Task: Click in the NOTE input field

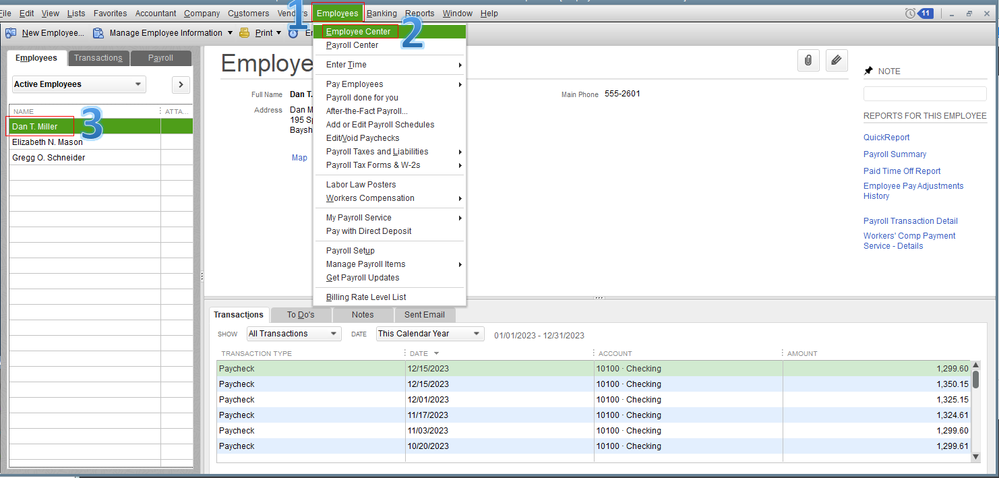Action: pyautogui.click(x=924, y=94)
